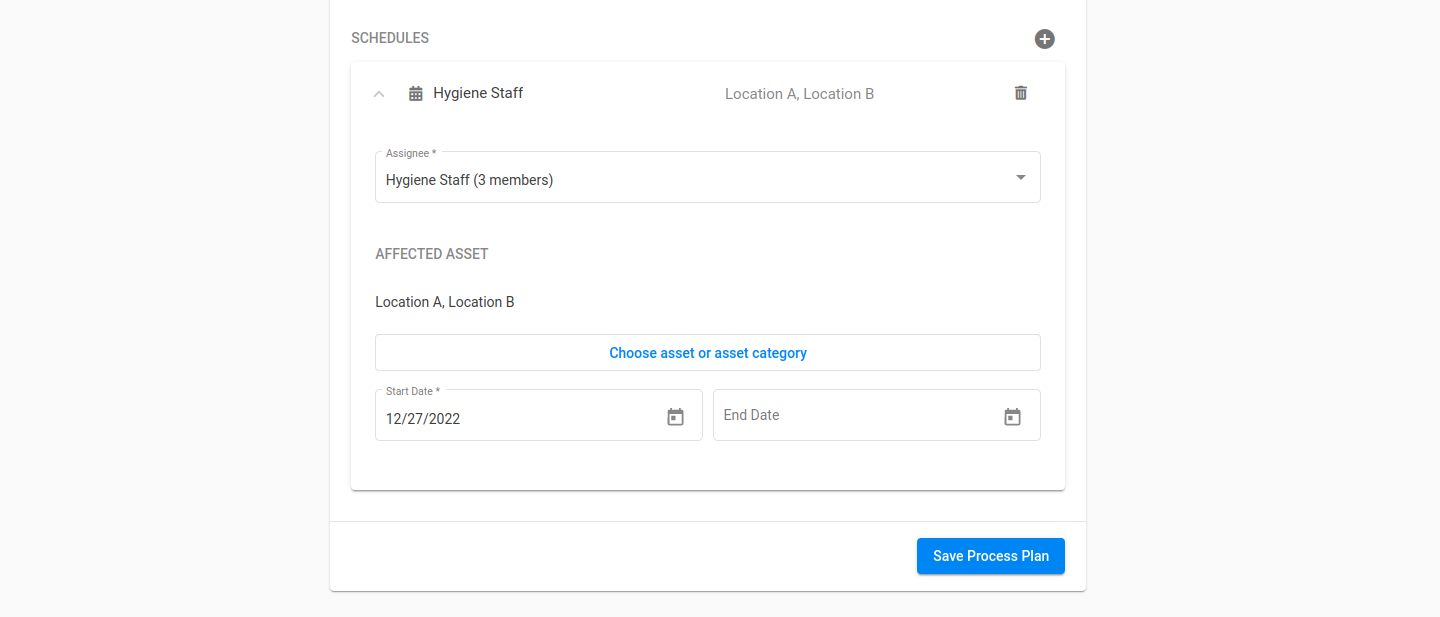The width and height of the screenshot is (1440, 617).
Task: Click the End Date placeholder text
Action: tap(751, 415)
